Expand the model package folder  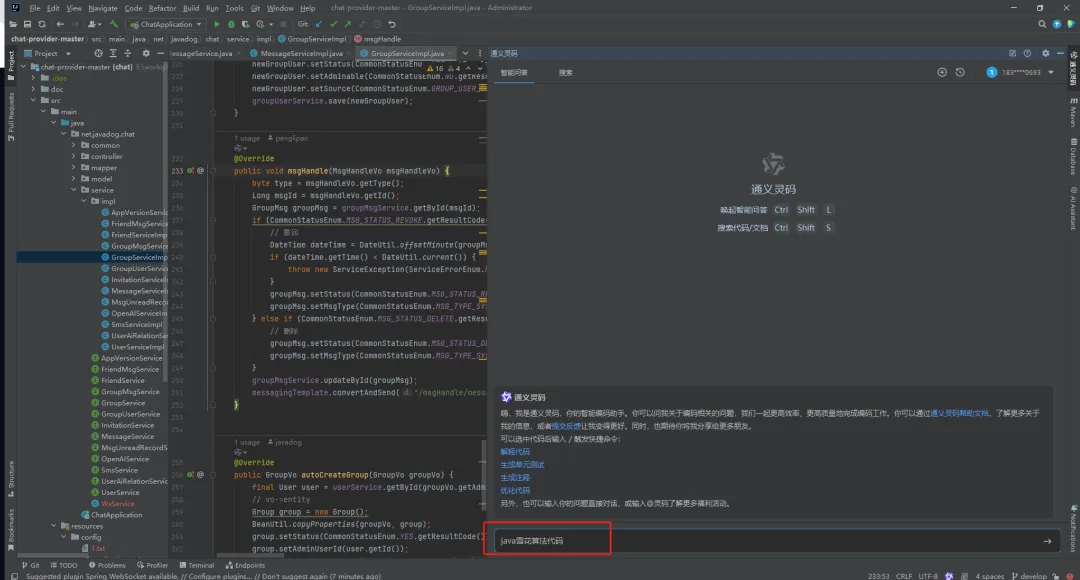[x=74, y=178]
